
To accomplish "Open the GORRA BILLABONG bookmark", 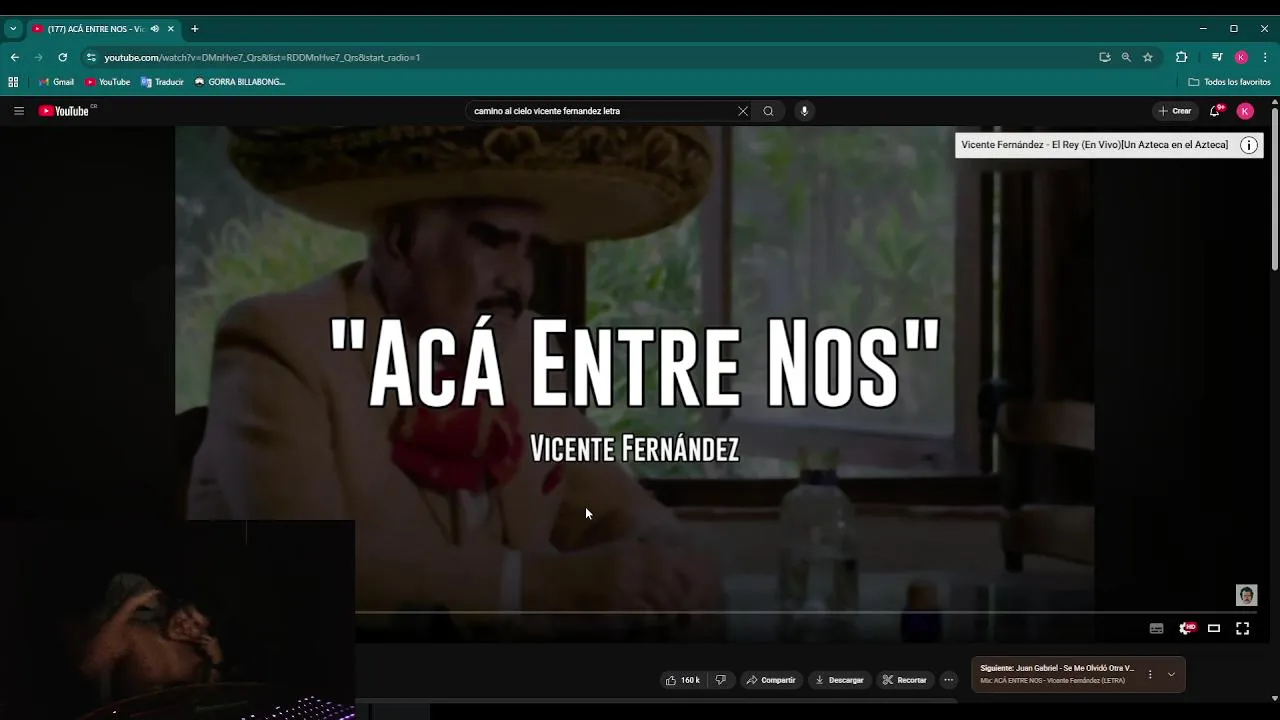I will pos(240,82).
